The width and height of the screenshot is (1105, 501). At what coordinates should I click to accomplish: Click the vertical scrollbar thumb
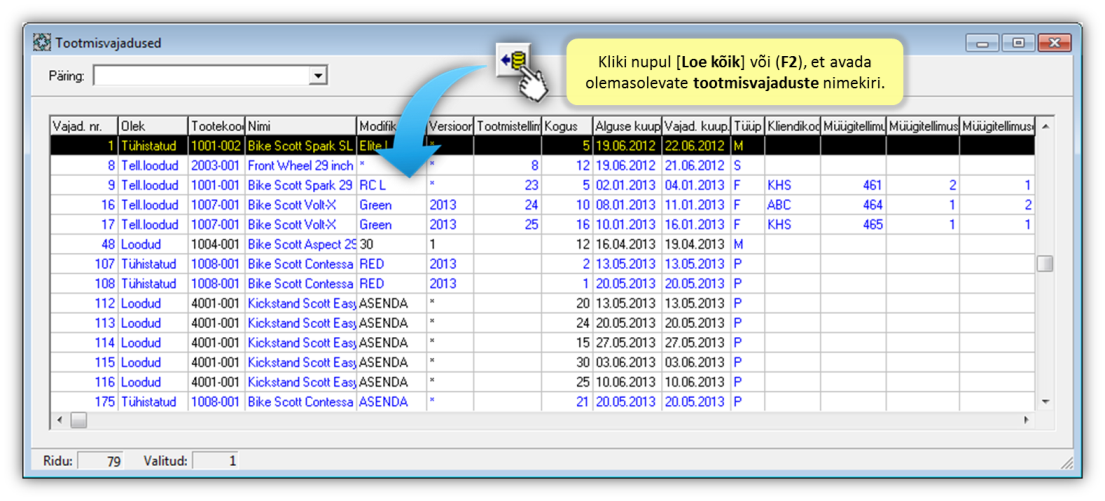[x=1045, y=264]
